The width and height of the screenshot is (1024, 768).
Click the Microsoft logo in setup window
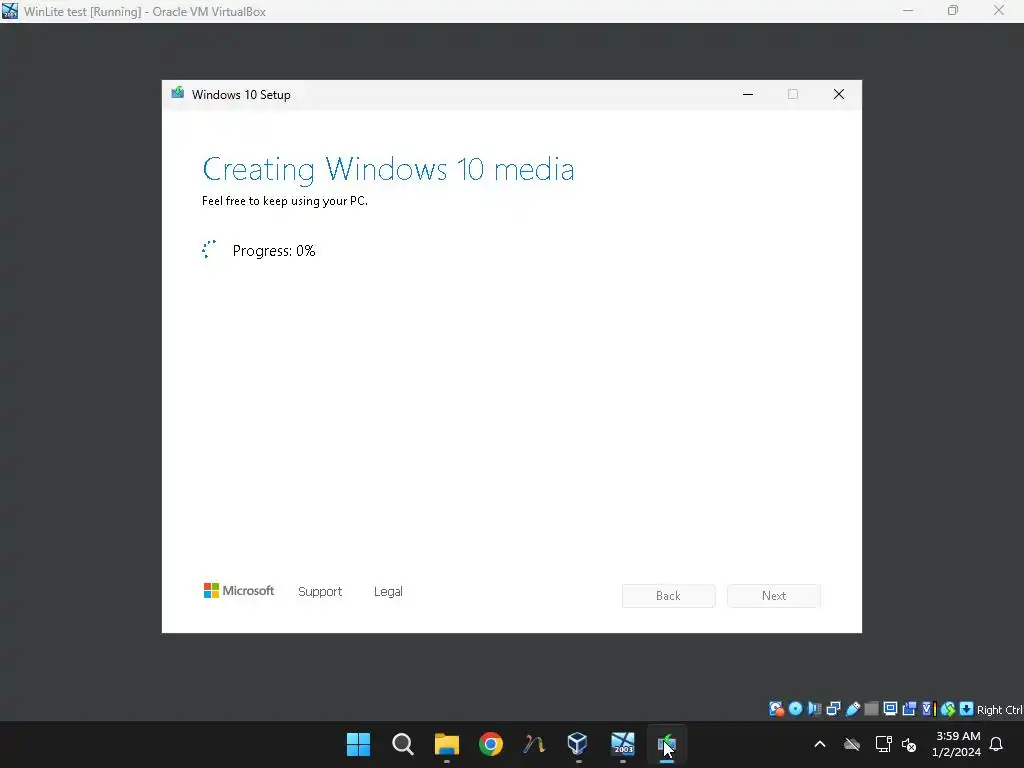tap(239, 591)
